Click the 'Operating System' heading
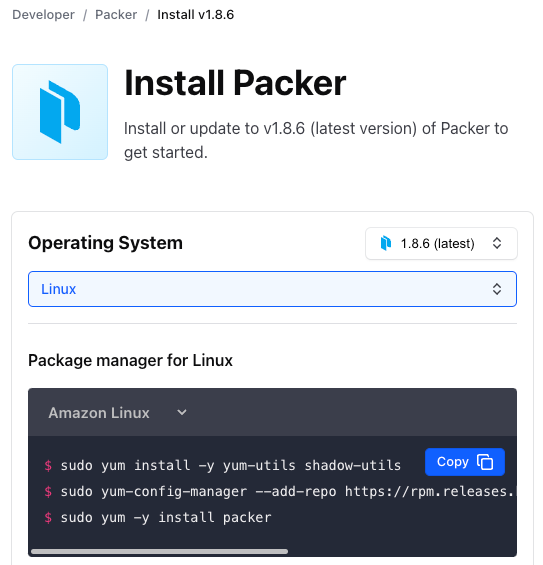 [x=106, y=243]
